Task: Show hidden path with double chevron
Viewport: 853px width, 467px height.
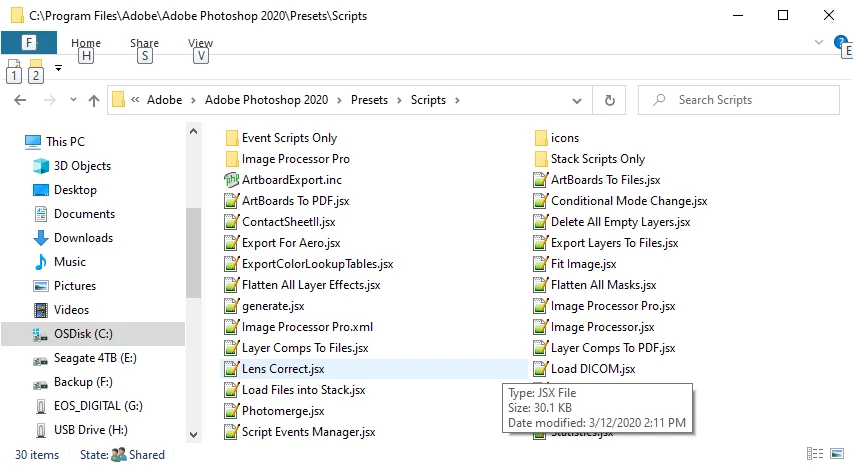Action: [x=135, y=100]
